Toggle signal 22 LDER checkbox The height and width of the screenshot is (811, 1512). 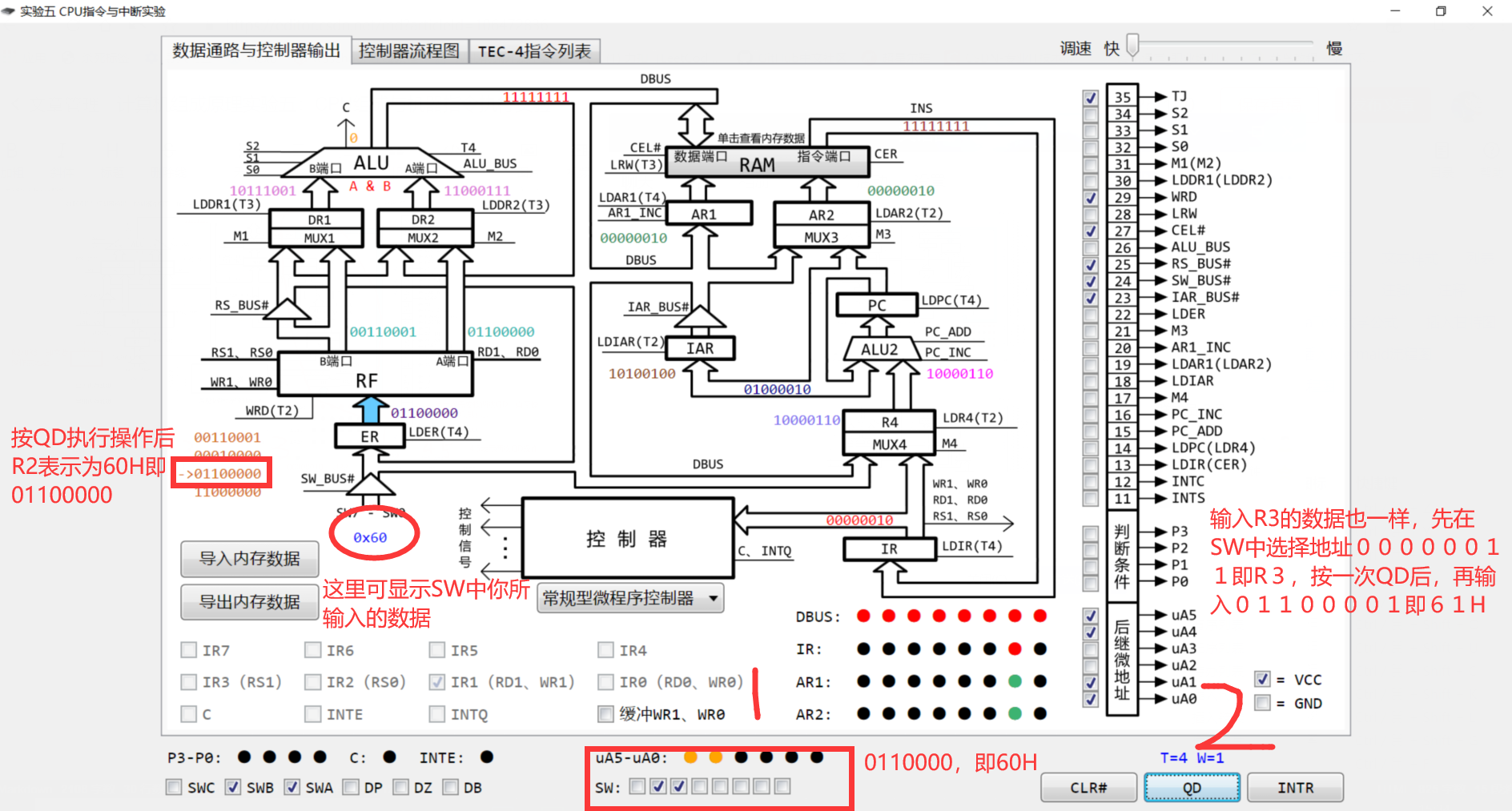tap(1091, 315)
